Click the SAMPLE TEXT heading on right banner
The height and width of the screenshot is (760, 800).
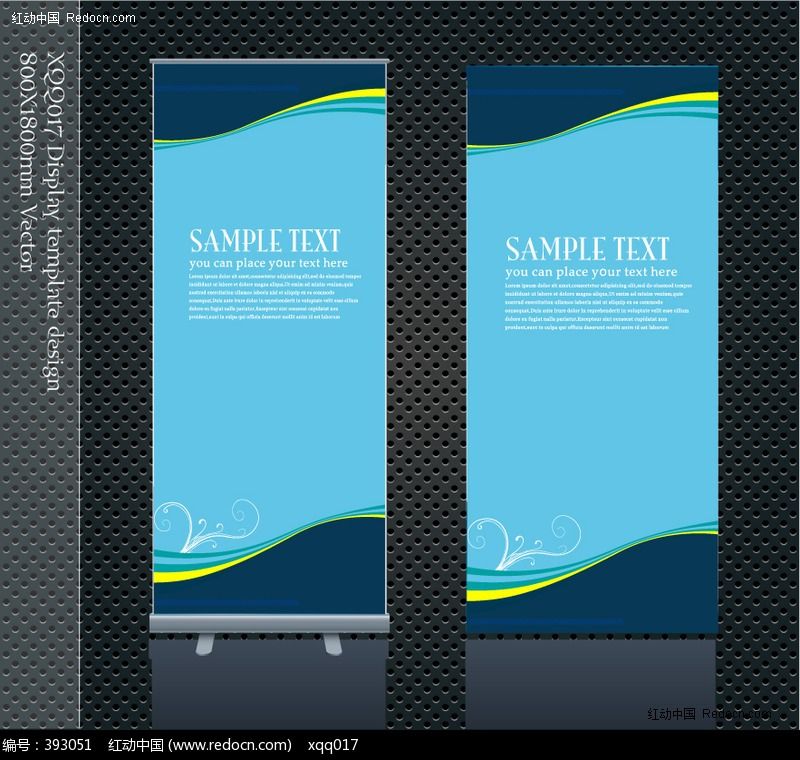point(587,249)
